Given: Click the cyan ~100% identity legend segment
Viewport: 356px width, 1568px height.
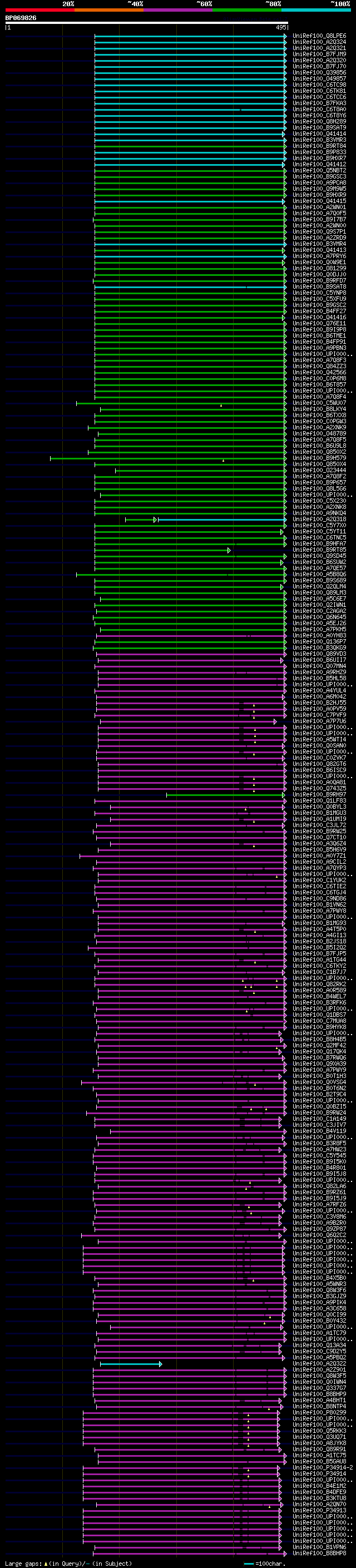Looking at the screenshot, I should pos(316,10).
